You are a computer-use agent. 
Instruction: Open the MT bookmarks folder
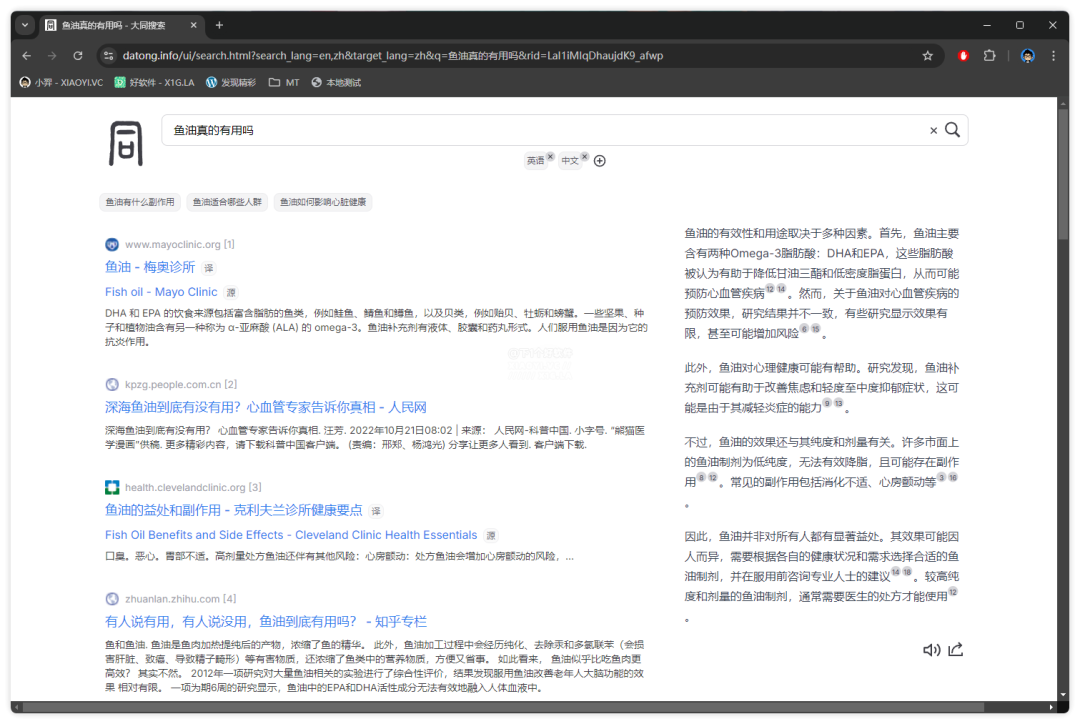tap(284, 82)
